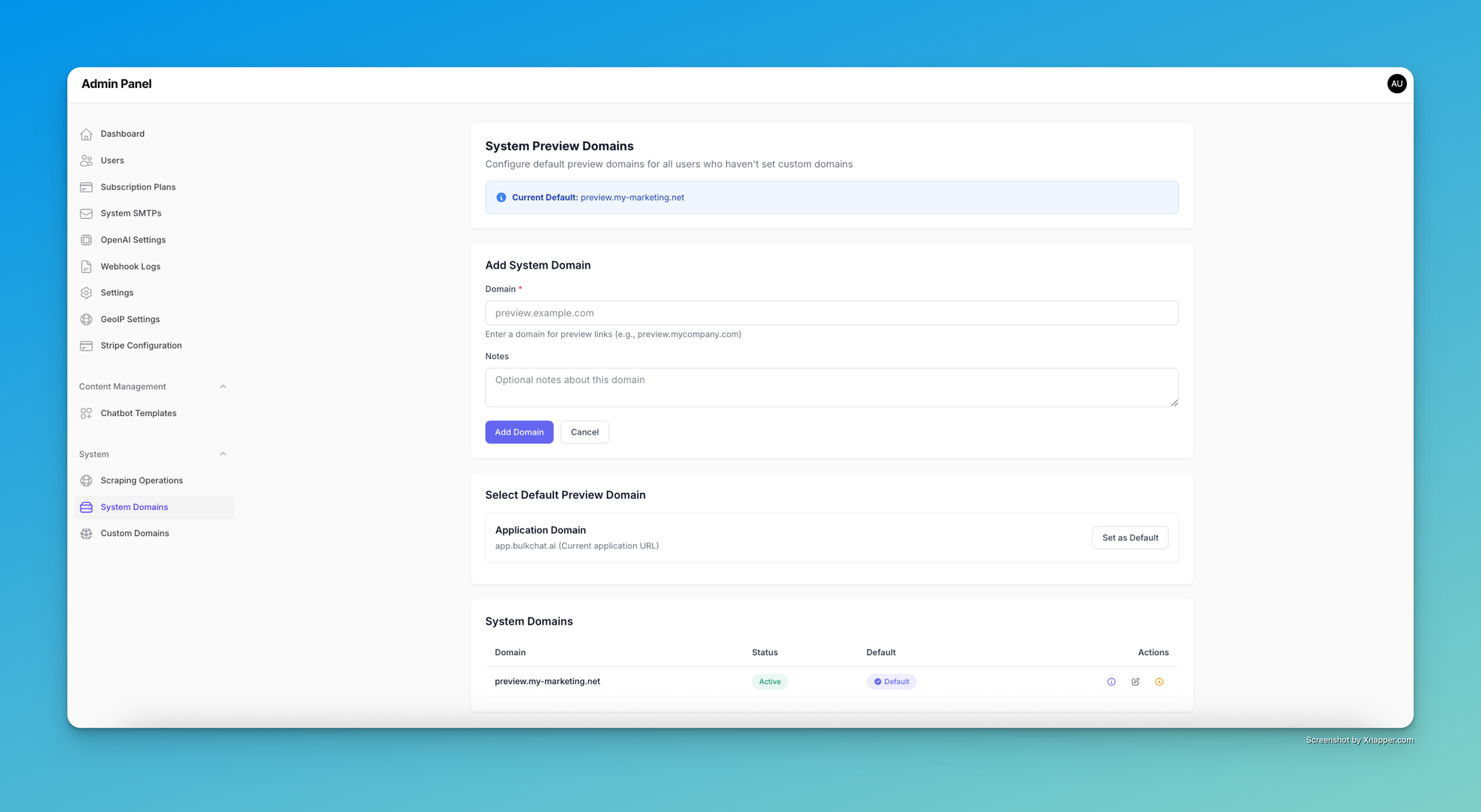Click the Dashboard home icon

pos(87,134)
